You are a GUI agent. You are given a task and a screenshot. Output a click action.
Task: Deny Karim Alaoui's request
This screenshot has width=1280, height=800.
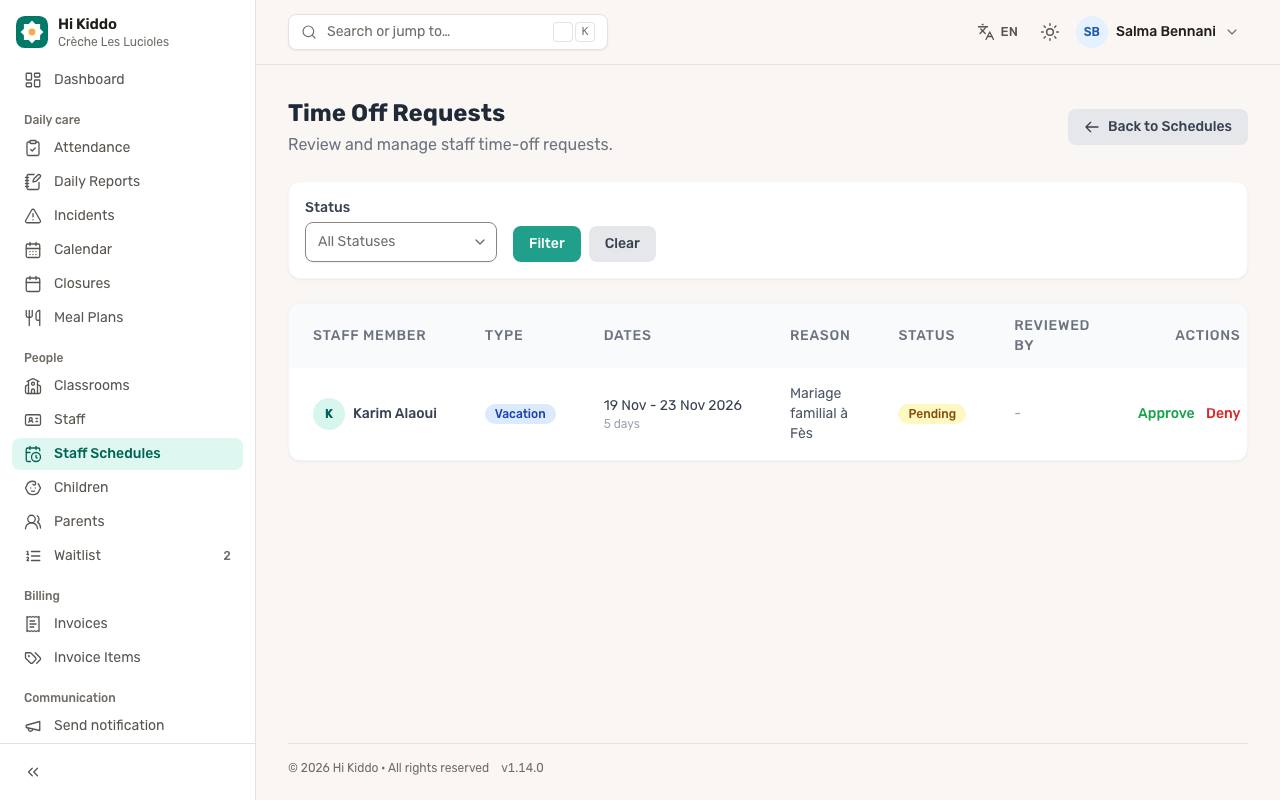[1223, 413]
